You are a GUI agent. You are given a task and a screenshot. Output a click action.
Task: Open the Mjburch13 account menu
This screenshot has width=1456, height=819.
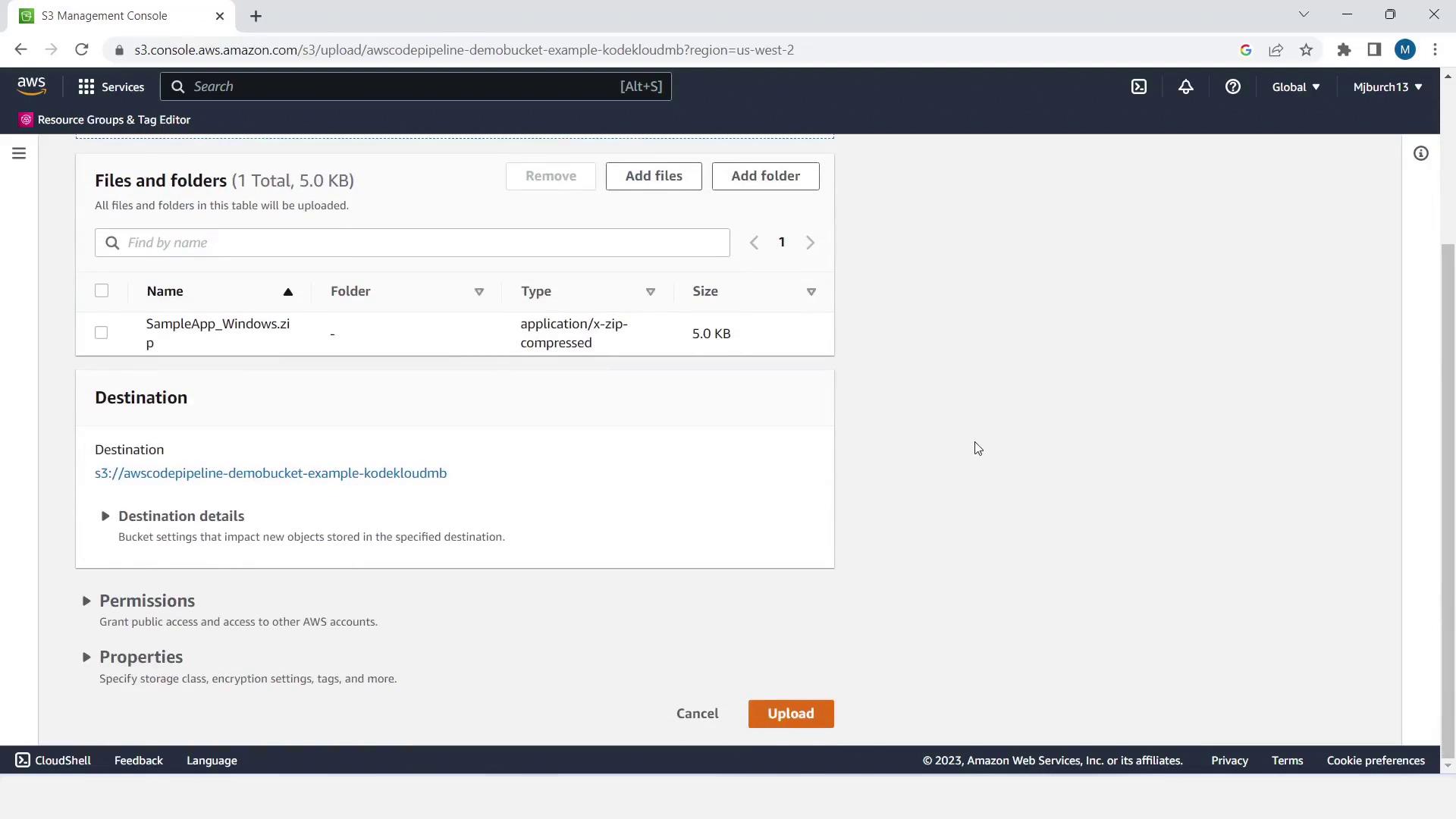(1387, 87)
